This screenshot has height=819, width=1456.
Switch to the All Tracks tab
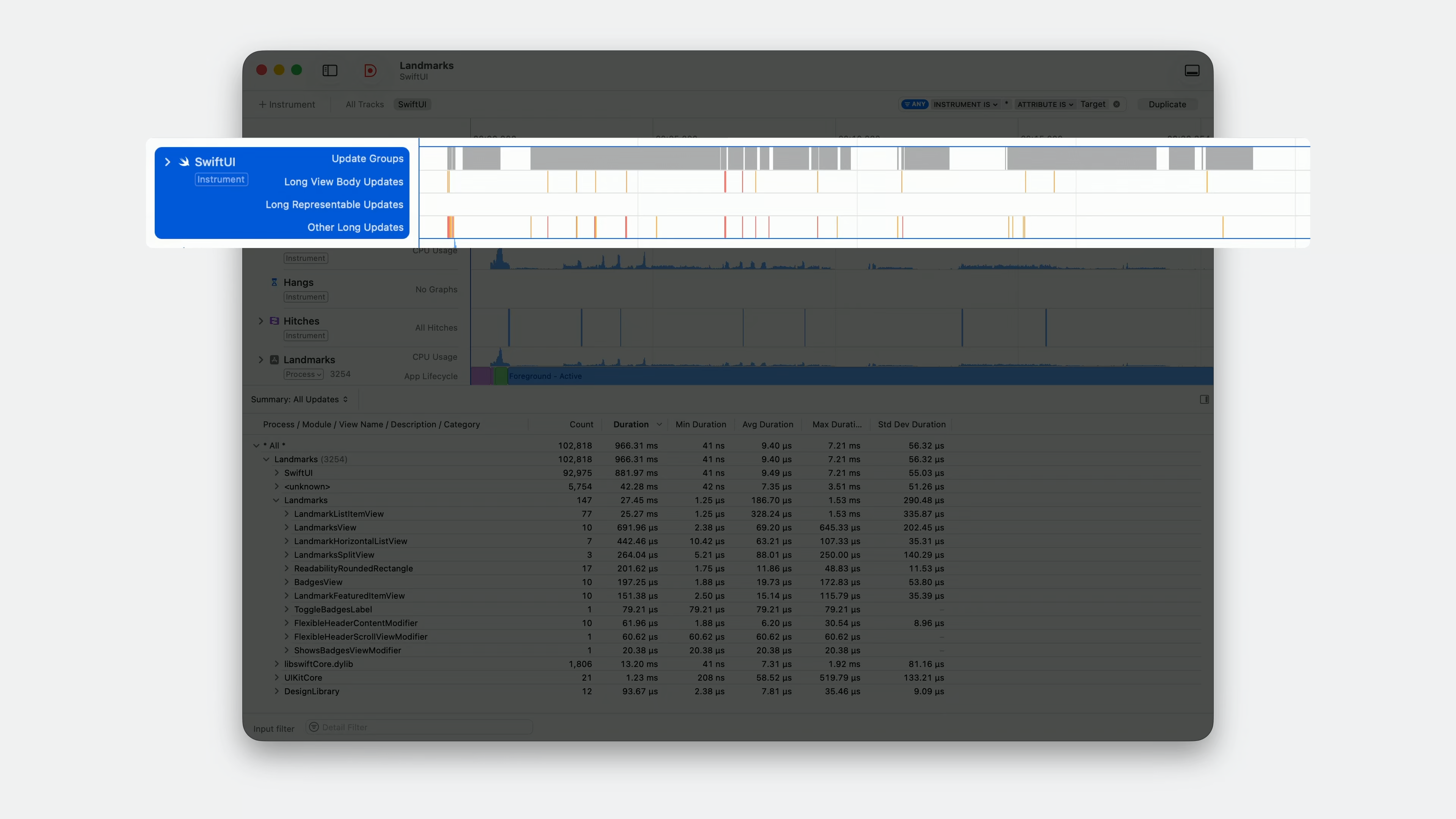click(x=364, y=105)
